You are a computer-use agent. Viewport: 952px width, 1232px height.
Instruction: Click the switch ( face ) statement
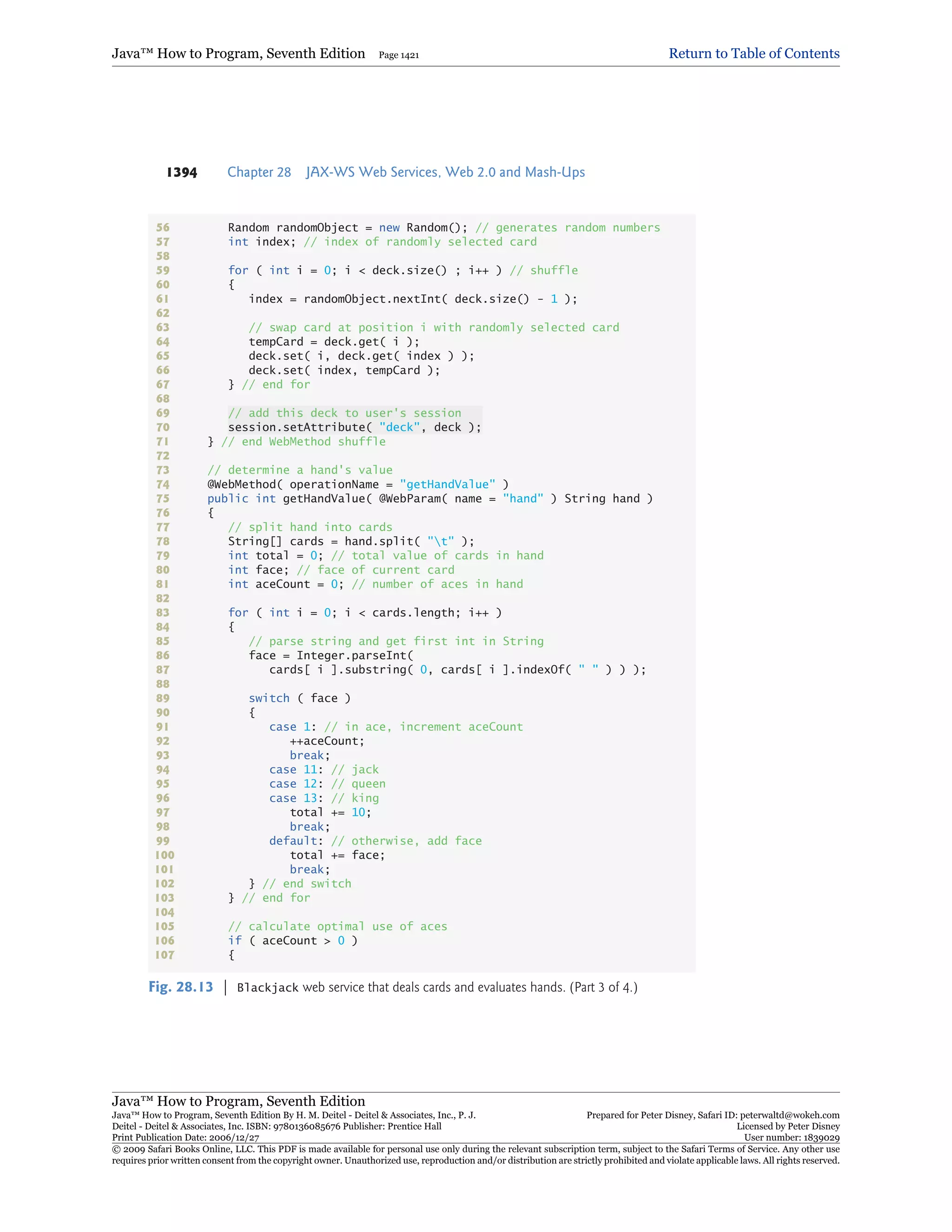[x=299, y=698]
